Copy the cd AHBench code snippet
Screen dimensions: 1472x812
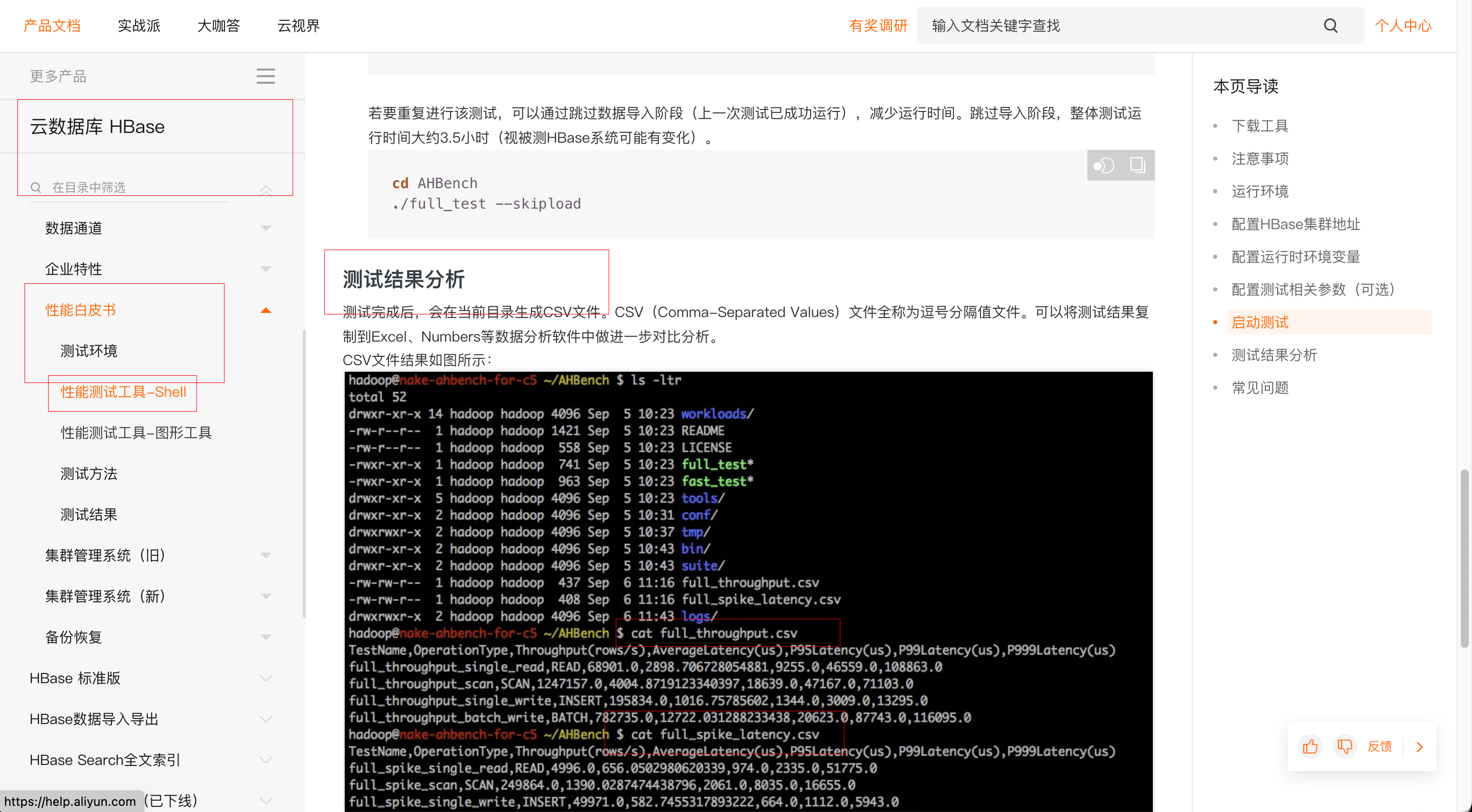(1137, 165)
